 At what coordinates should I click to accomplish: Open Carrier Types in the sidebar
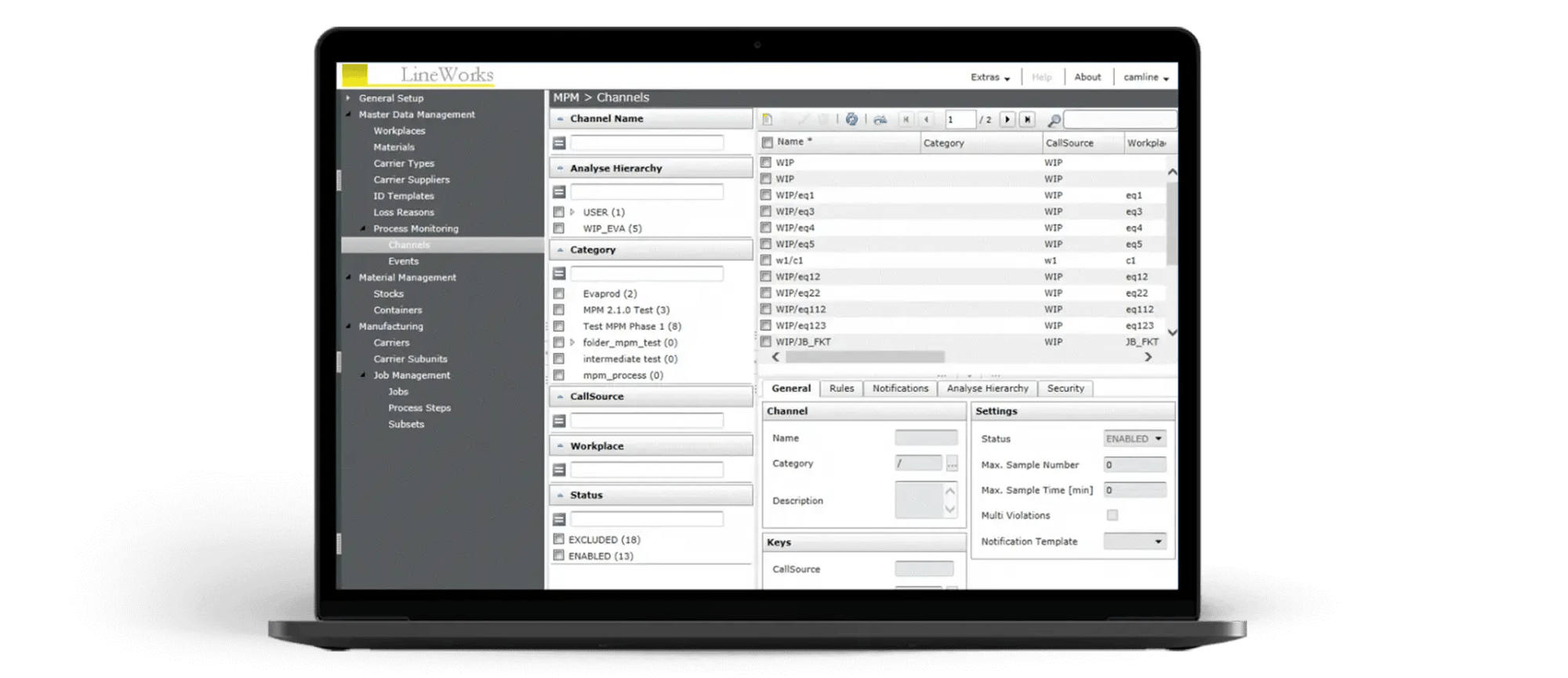(x=404, y=163)
